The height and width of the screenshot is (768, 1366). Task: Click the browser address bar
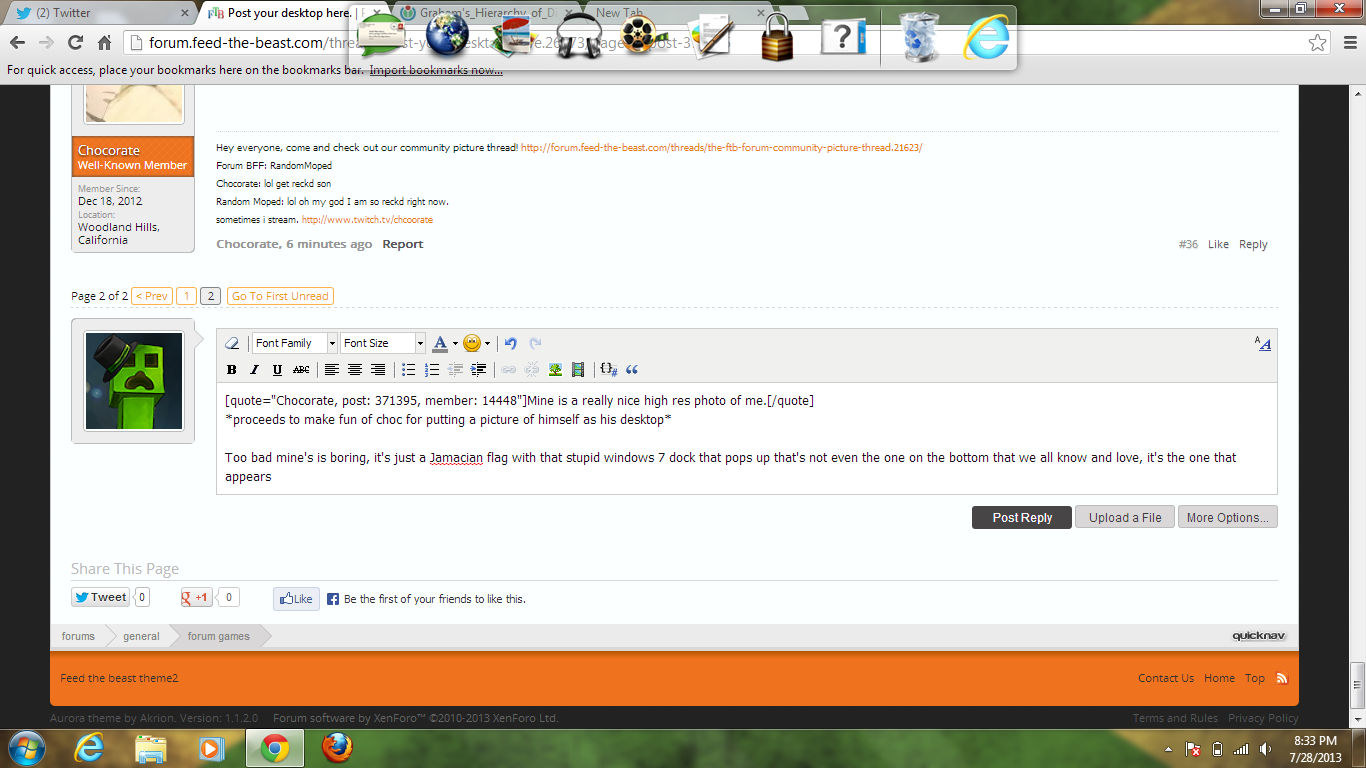pos(728,42)
